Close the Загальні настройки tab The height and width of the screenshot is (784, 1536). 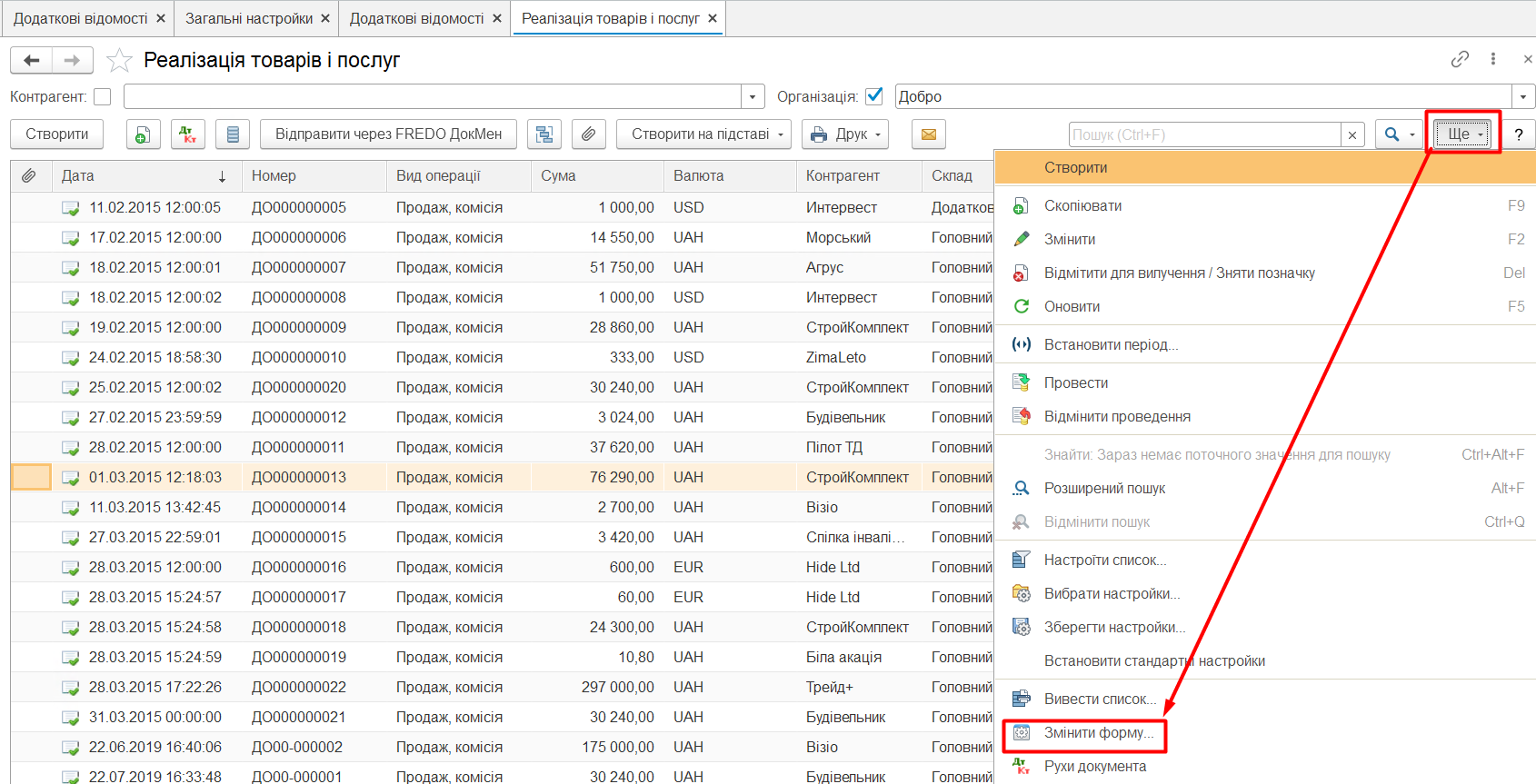(325, 18)
